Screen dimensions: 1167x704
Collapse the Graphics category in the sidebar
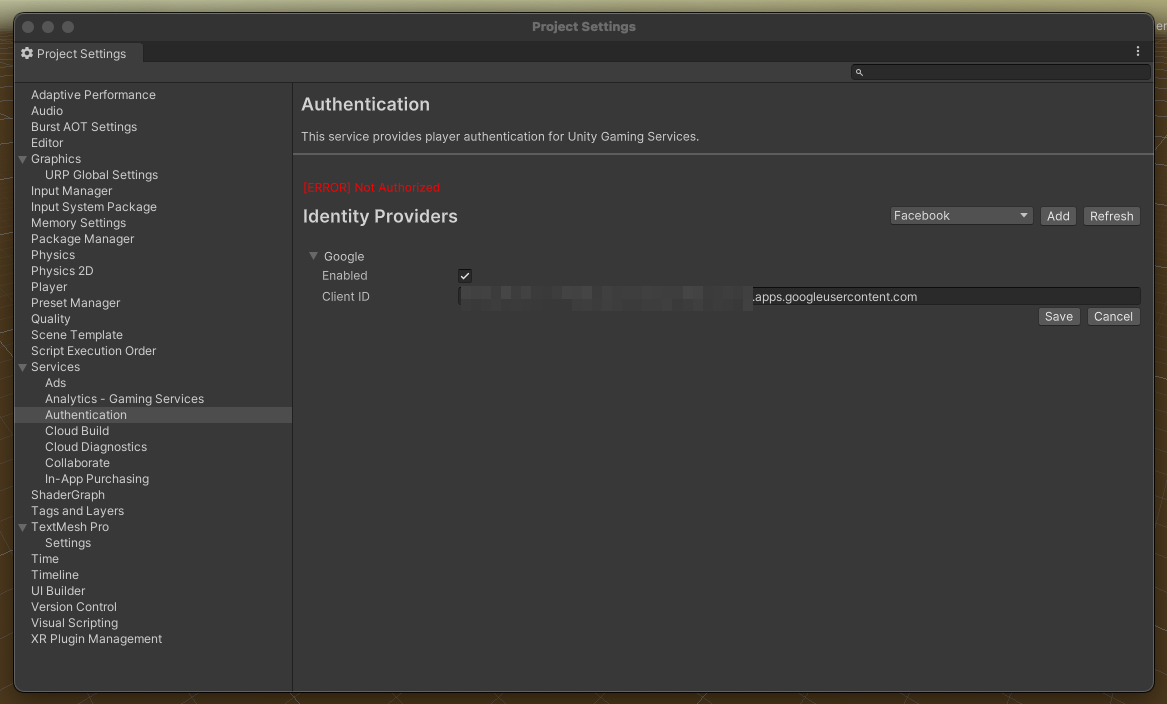point(22,158)
